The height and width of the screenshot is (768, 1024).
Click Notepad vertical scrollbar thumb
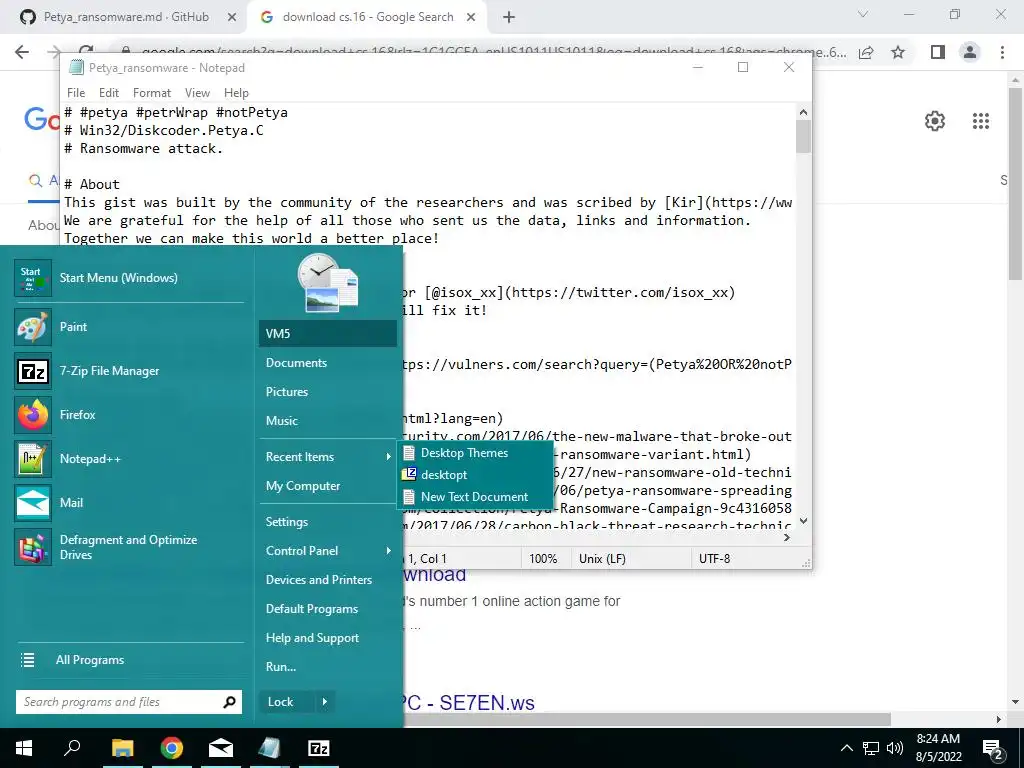(803, 136)
